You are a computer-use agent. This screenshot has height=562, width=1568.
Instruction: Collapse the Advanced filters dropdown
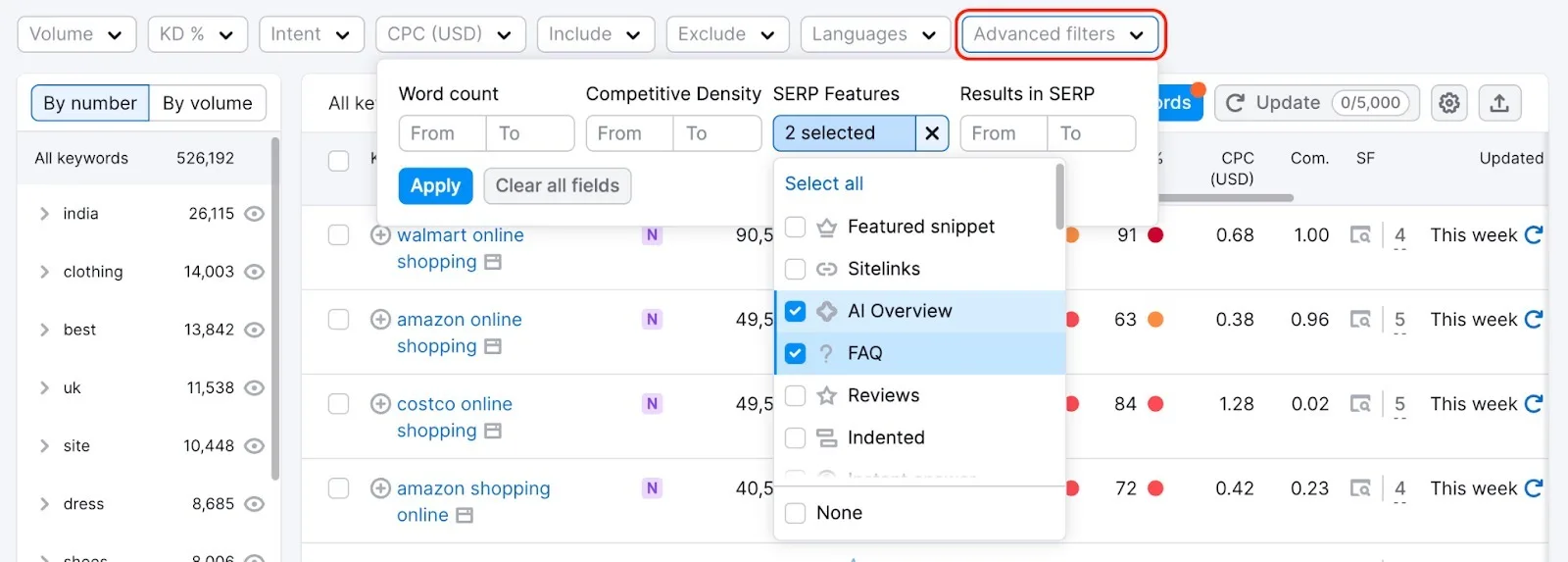[x=1059, y=34]
